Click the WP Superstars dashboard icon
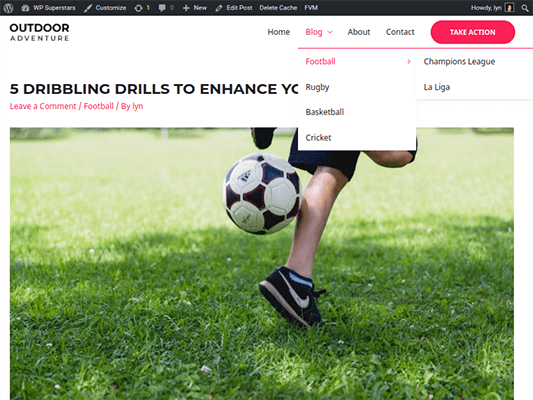This screenshot has height=400, width=533. (x=25, y=7)
